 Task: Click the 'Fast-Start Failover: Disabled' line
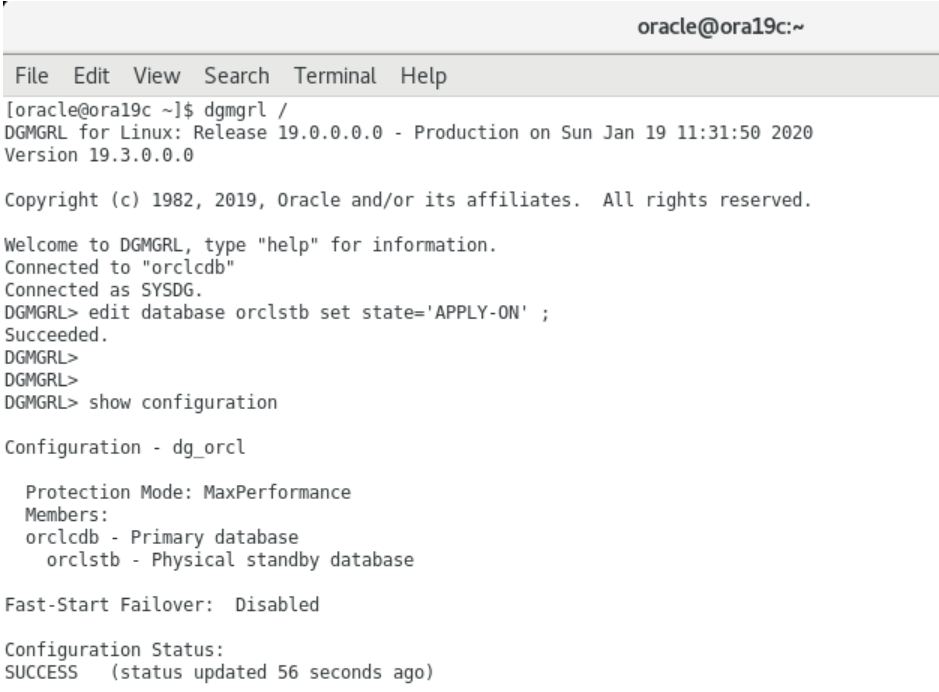click(162, 605)
